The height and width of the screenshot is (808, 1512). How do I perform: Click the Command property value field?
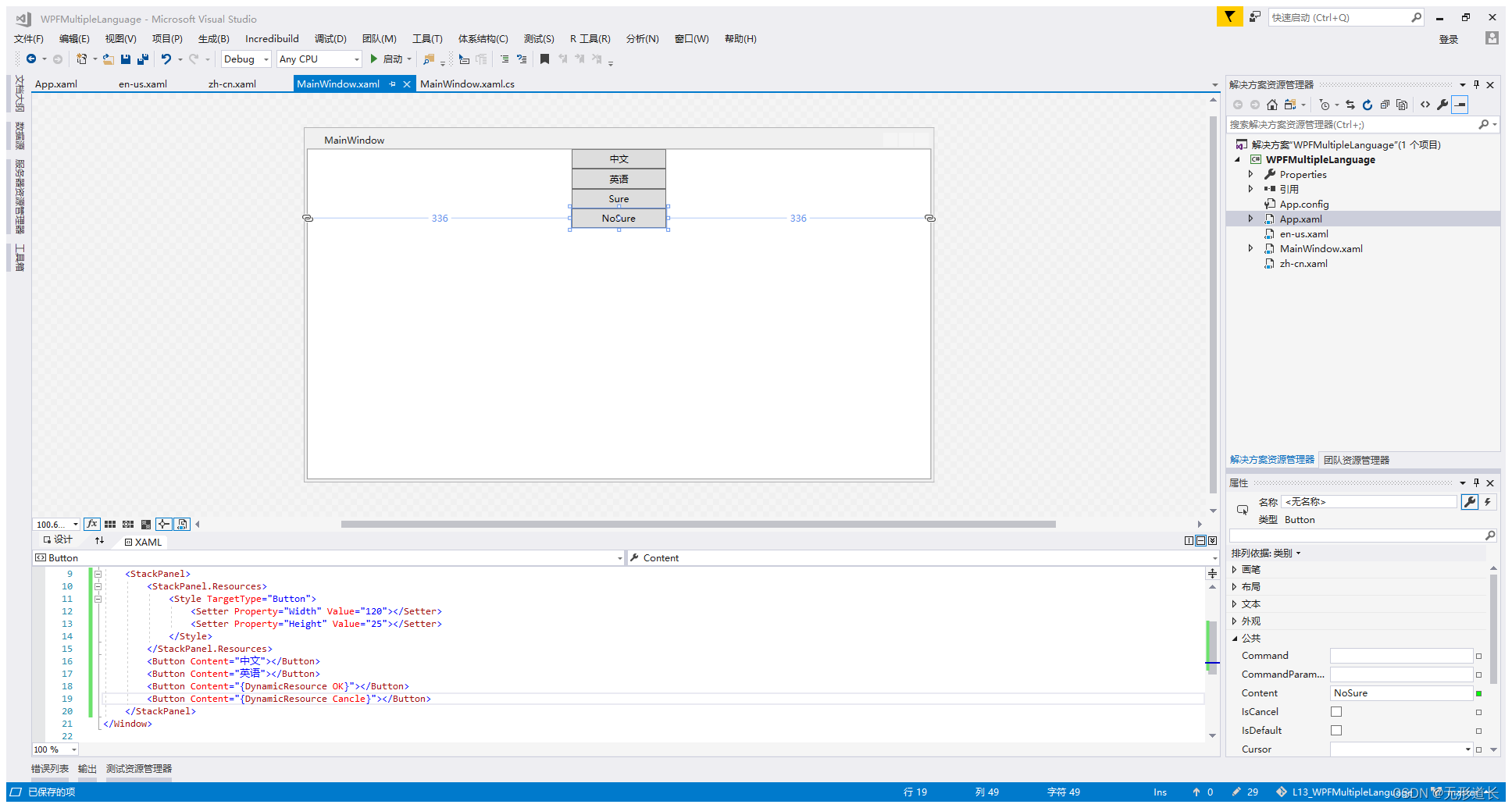(1402, 656)
